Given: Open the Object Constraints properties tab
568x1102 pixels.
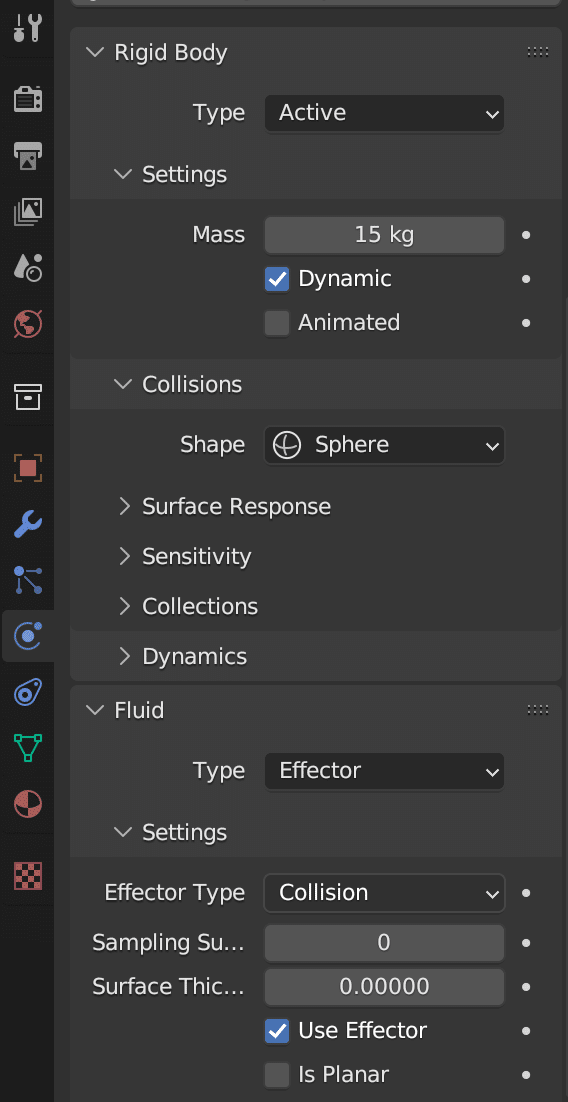Looking at the screenshot, I should coord(28,692).
